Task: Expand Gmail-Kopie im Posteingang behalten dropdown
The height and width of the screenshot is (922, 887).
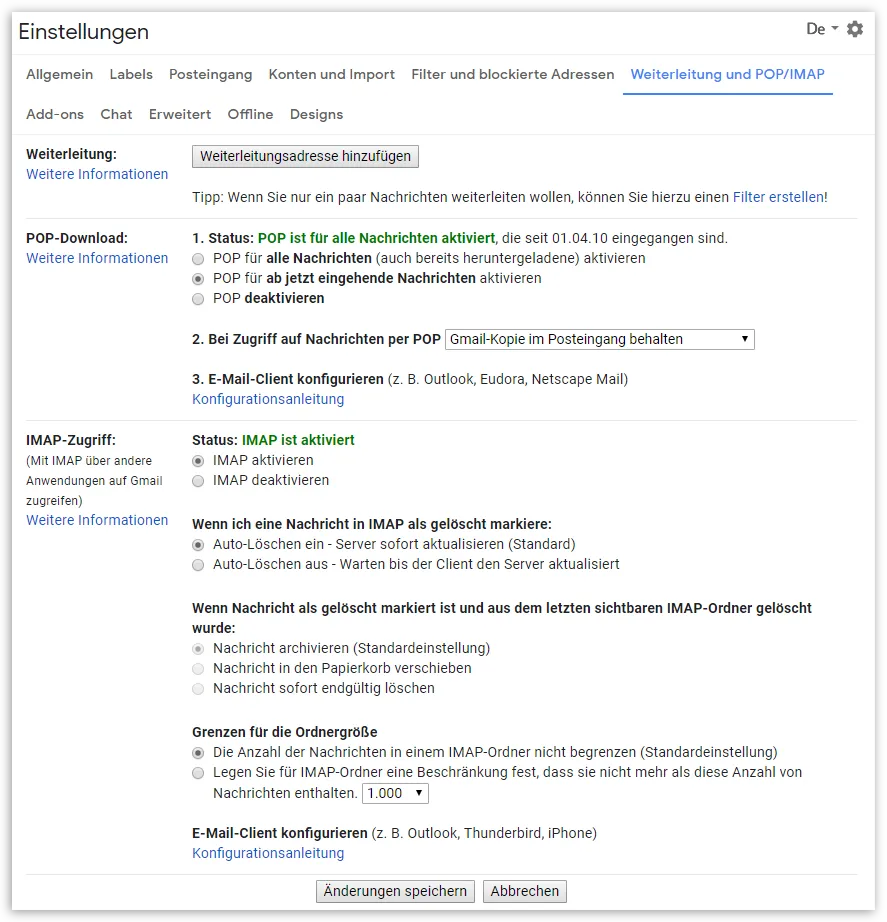Action: [x=599, y=339]
